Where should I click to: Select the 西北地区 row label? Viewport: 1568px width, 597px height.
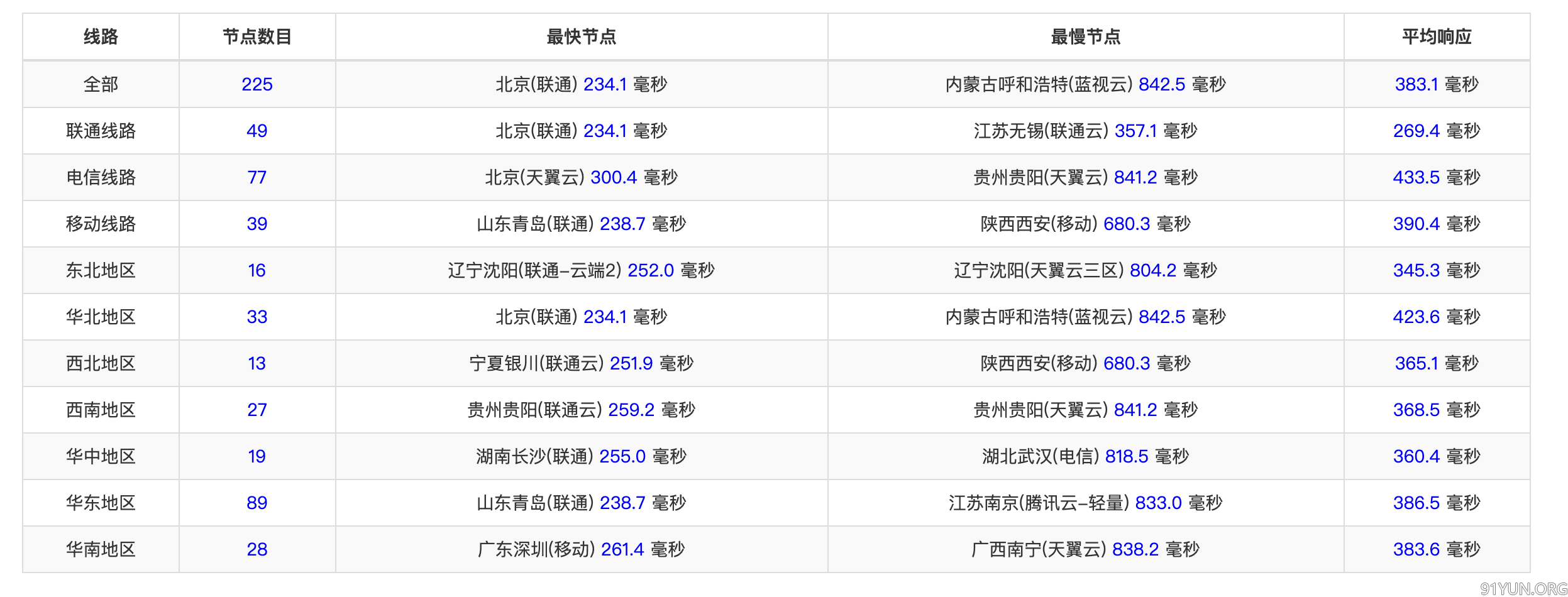click(x=101, y=363)
